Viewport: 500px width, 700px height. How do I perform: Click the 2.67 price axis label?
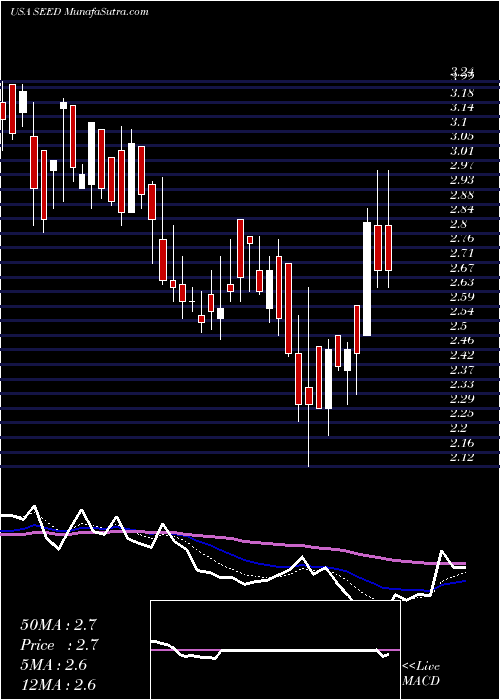(x=462, y=268)
